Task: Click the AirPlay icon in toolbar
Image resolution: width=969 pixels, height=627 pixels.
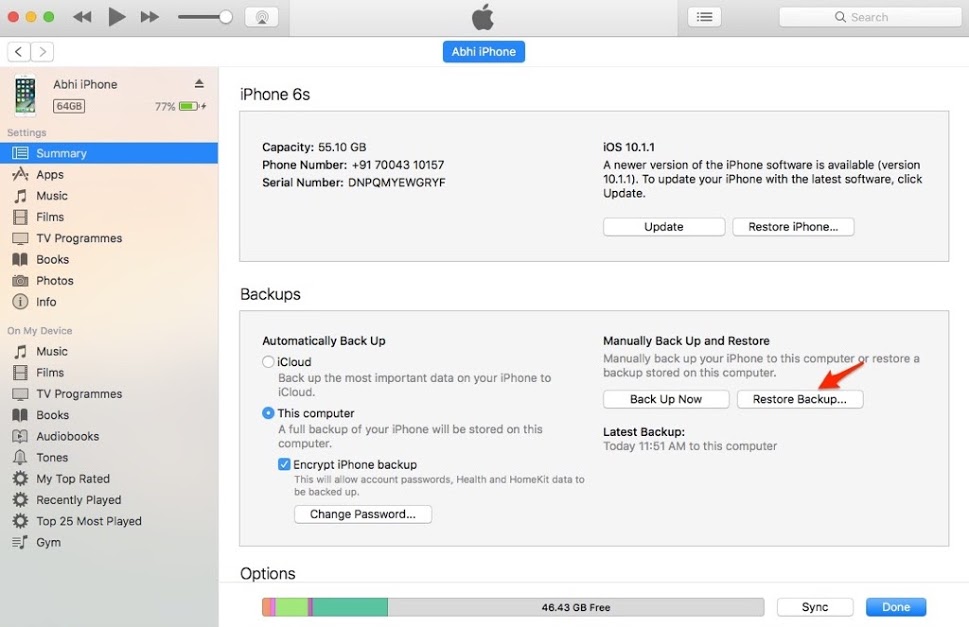Action: pos(261,17)
